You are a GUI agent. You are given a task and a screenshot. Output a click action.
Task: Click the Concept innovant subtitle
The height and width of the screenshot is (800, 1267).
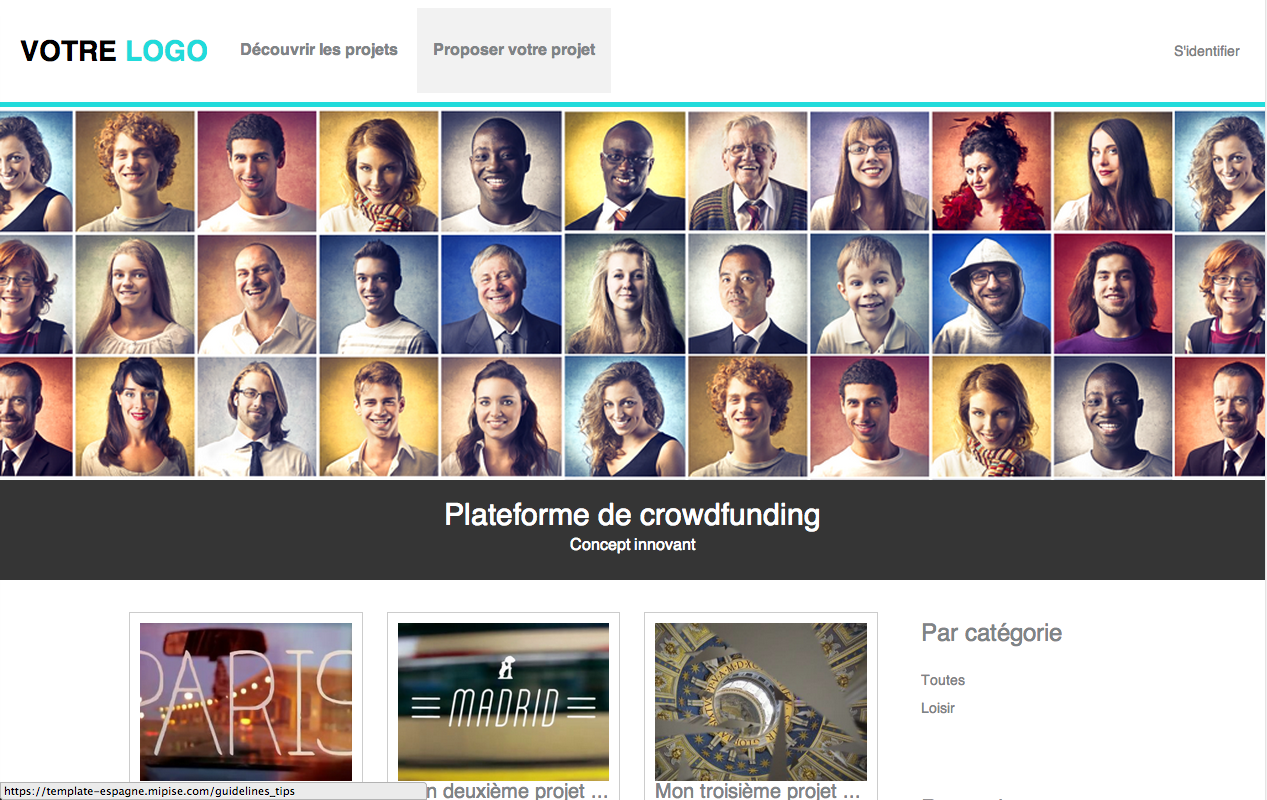(633, 545)
